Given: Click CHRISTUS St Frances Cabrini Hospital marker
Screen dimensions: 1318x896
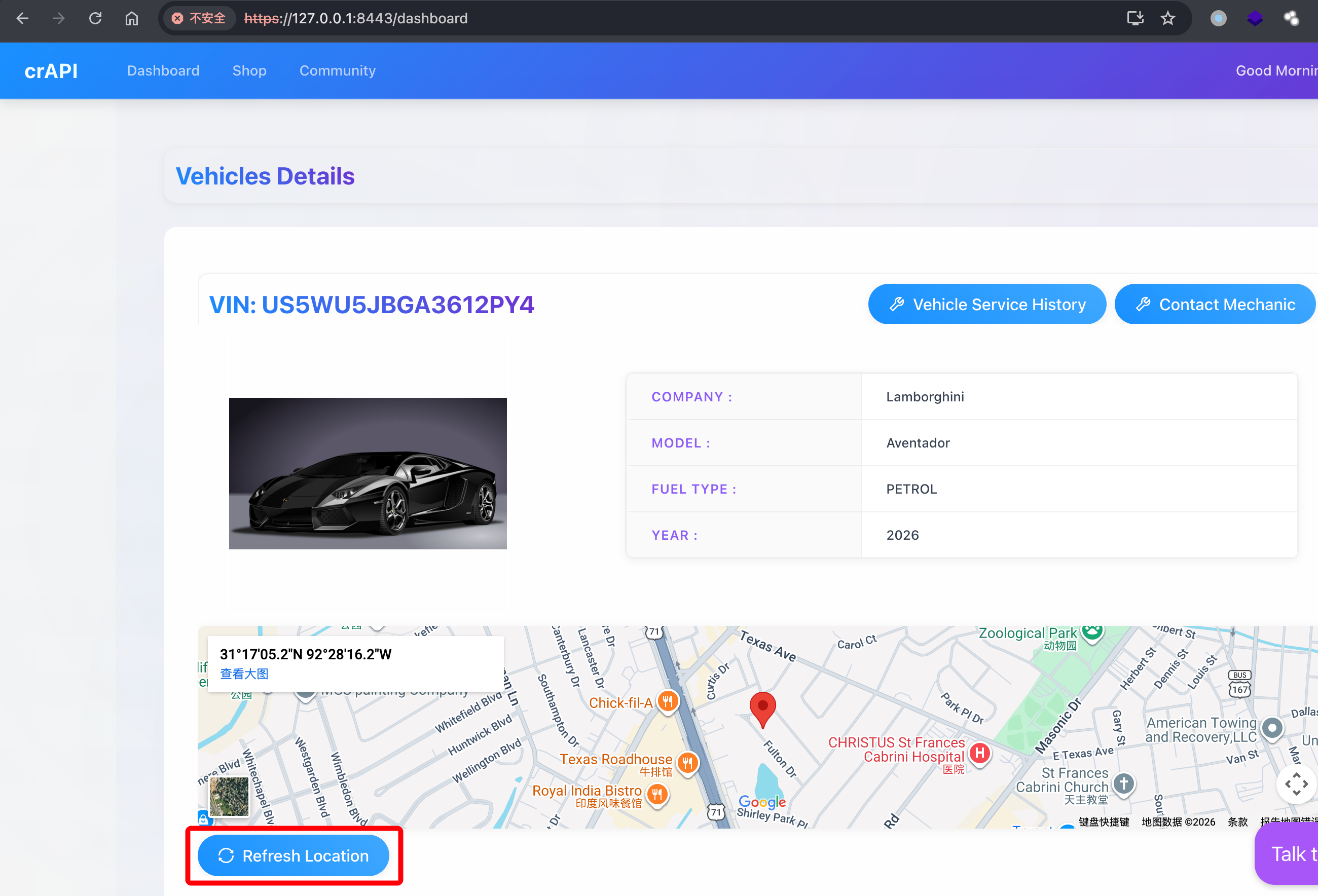Looking at the screenshot, I should (979, 753).
